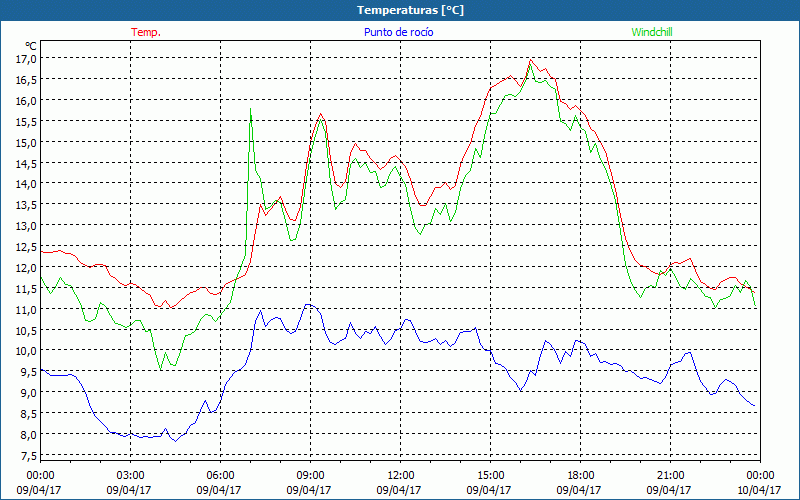Image resolution: width=800 pixels, height=500 pixels.
Task: Click the 9,0 y-axis value
Action: 30,392
